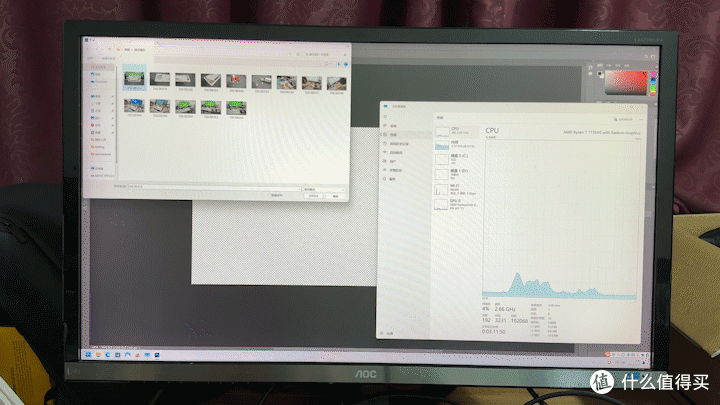
Task: Open the Home folder in file dialog sidebar
Action: coord(100,67)
